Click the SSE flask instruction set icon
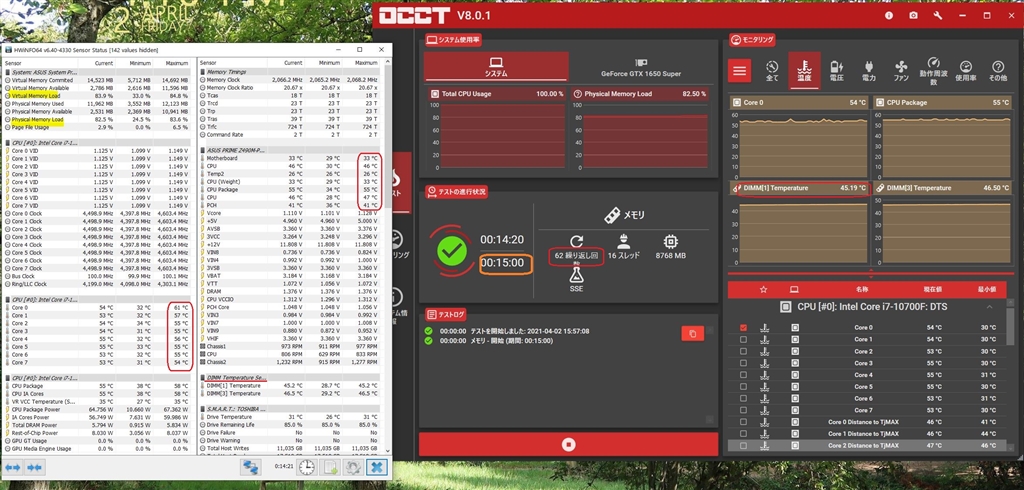This screenshot has width=1024, height=490. click(x=576, y=276)
